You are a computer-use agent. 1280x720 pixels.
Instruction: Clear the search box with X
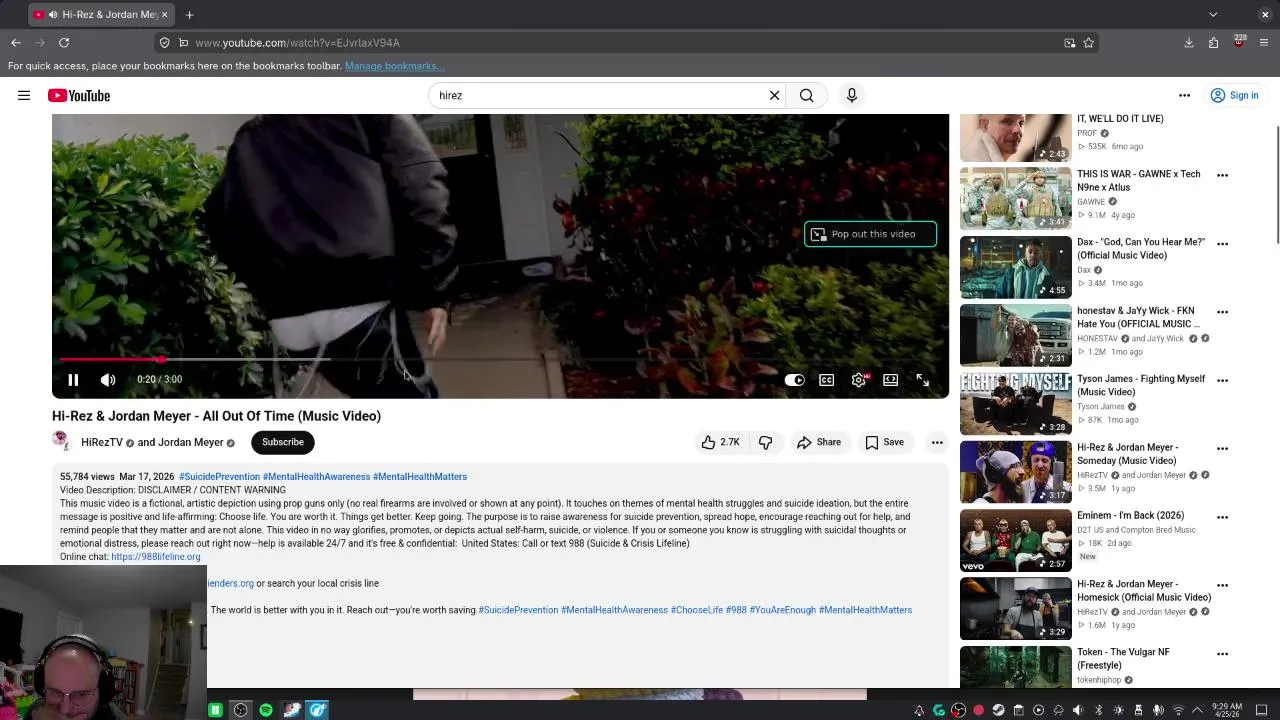click(x=774, y=95)
